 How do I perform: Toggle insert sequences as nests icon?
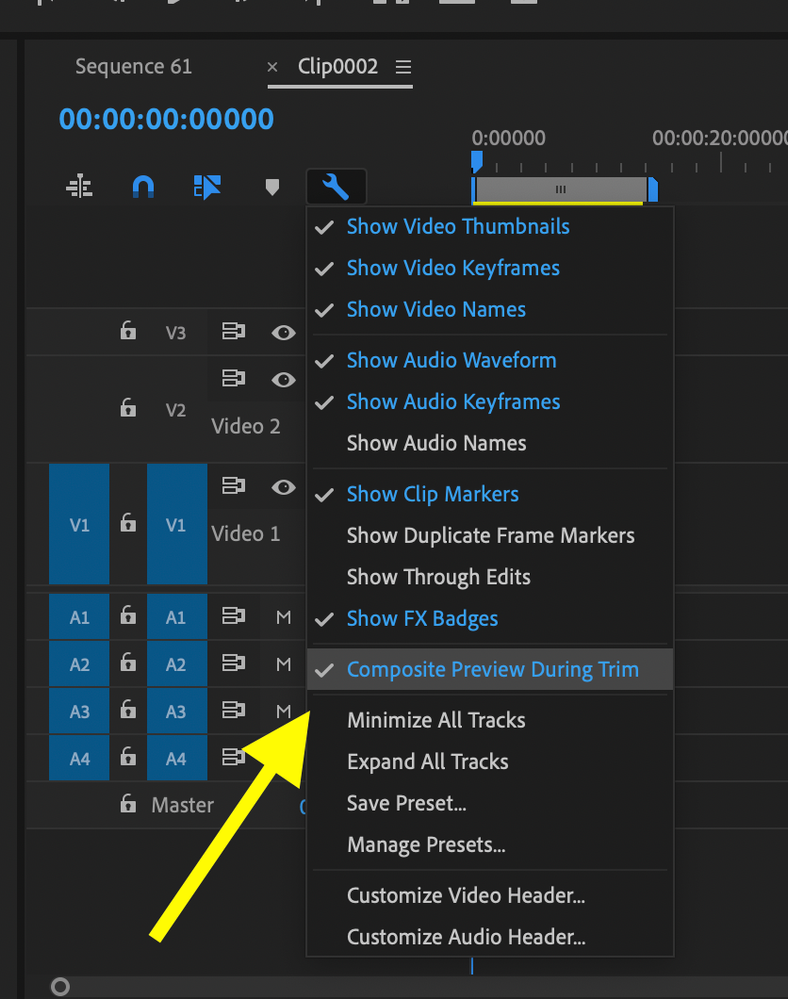79,186
